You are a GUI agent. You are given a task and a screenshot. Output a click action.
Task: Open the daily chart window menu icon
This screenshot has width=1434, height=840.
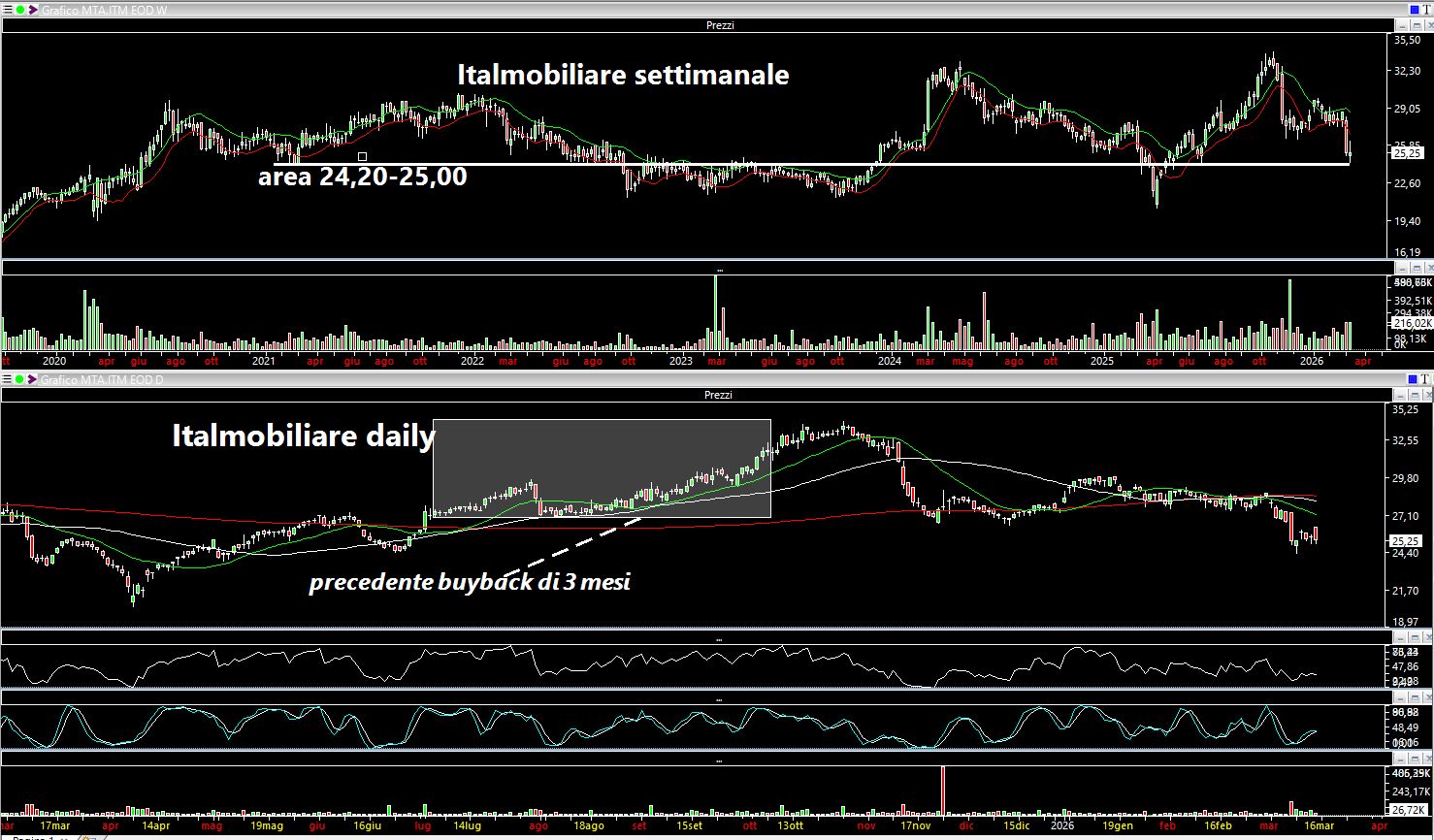[6, 379]
